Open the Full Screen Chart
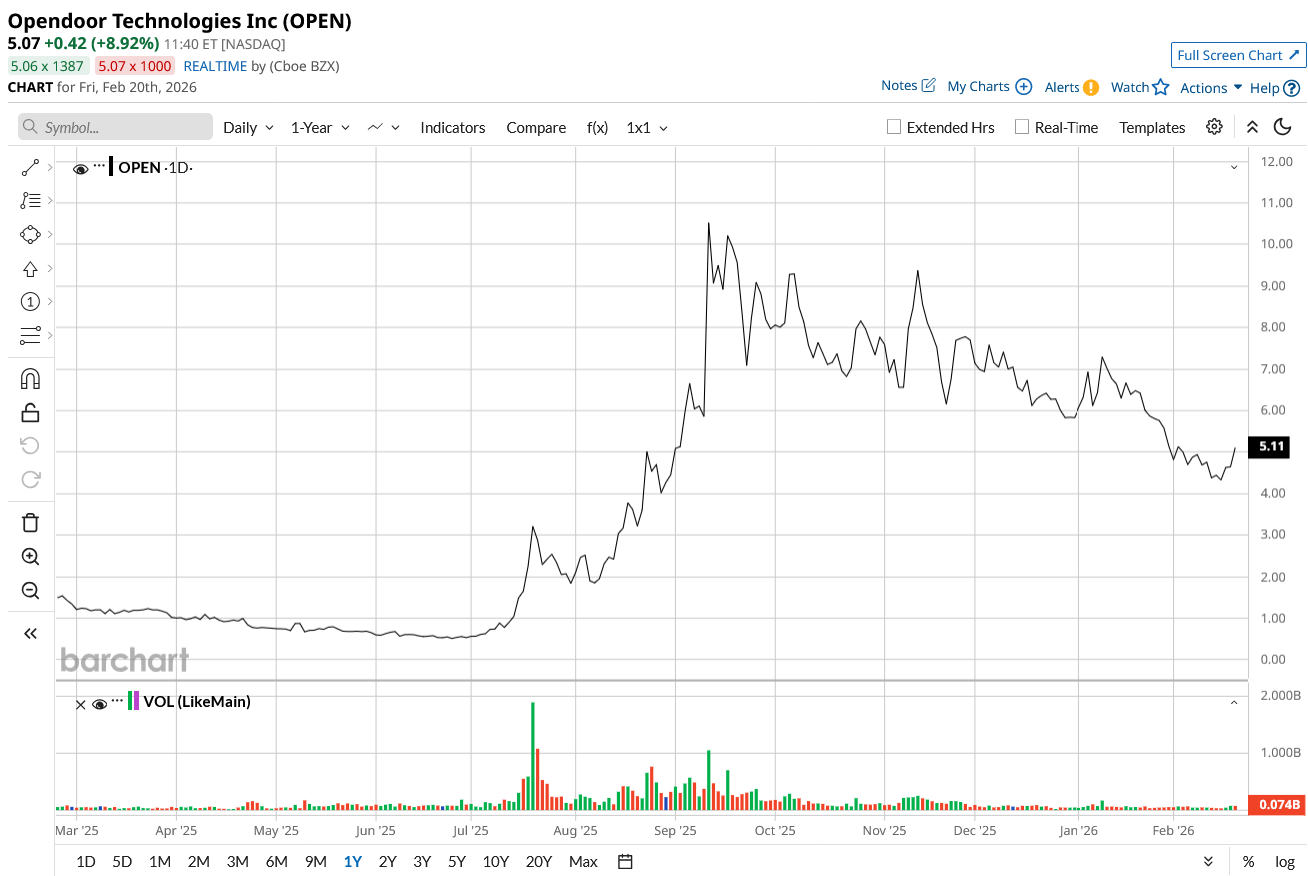 1238,55
